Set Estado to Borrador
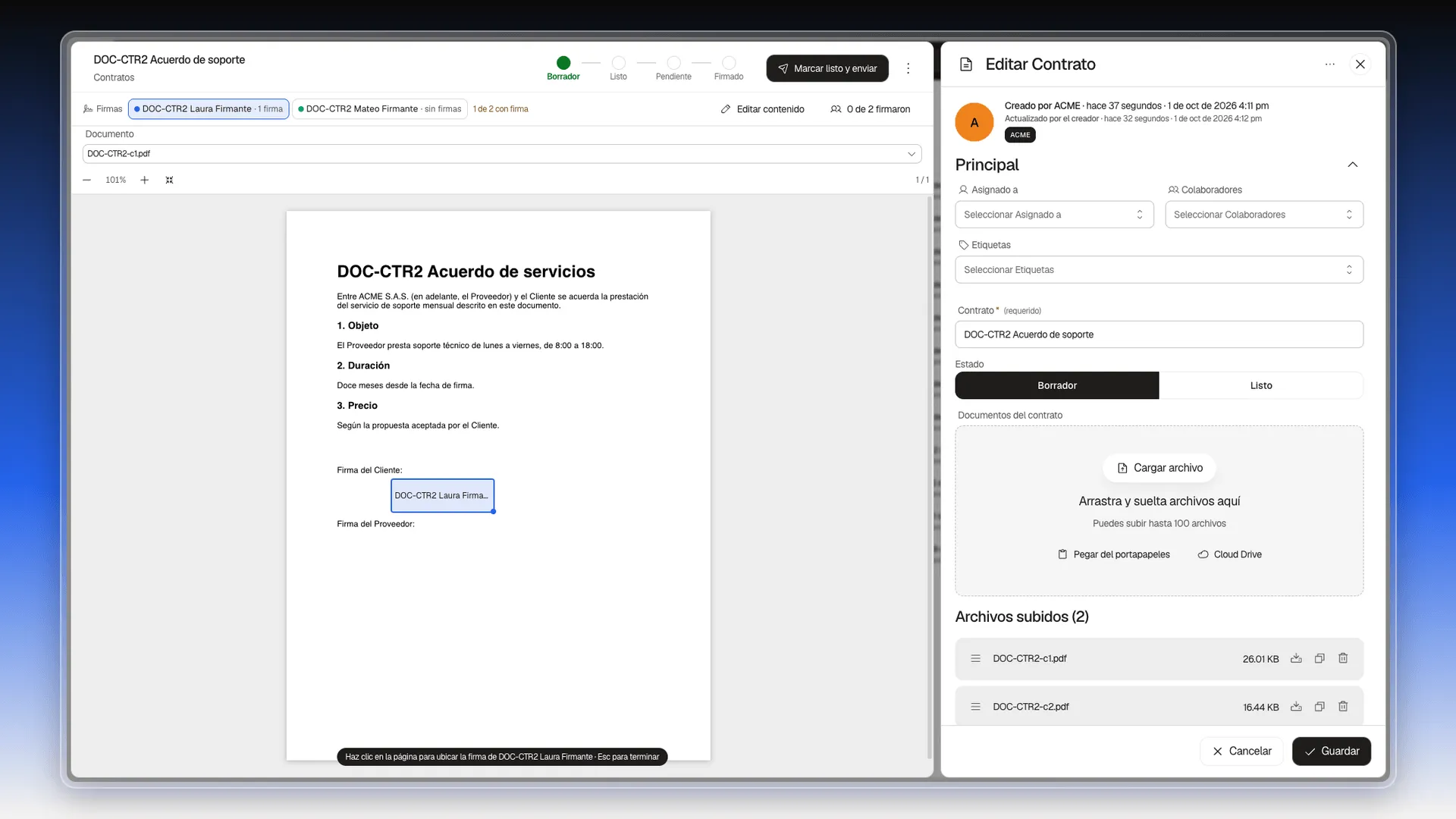 [1057, 385]
